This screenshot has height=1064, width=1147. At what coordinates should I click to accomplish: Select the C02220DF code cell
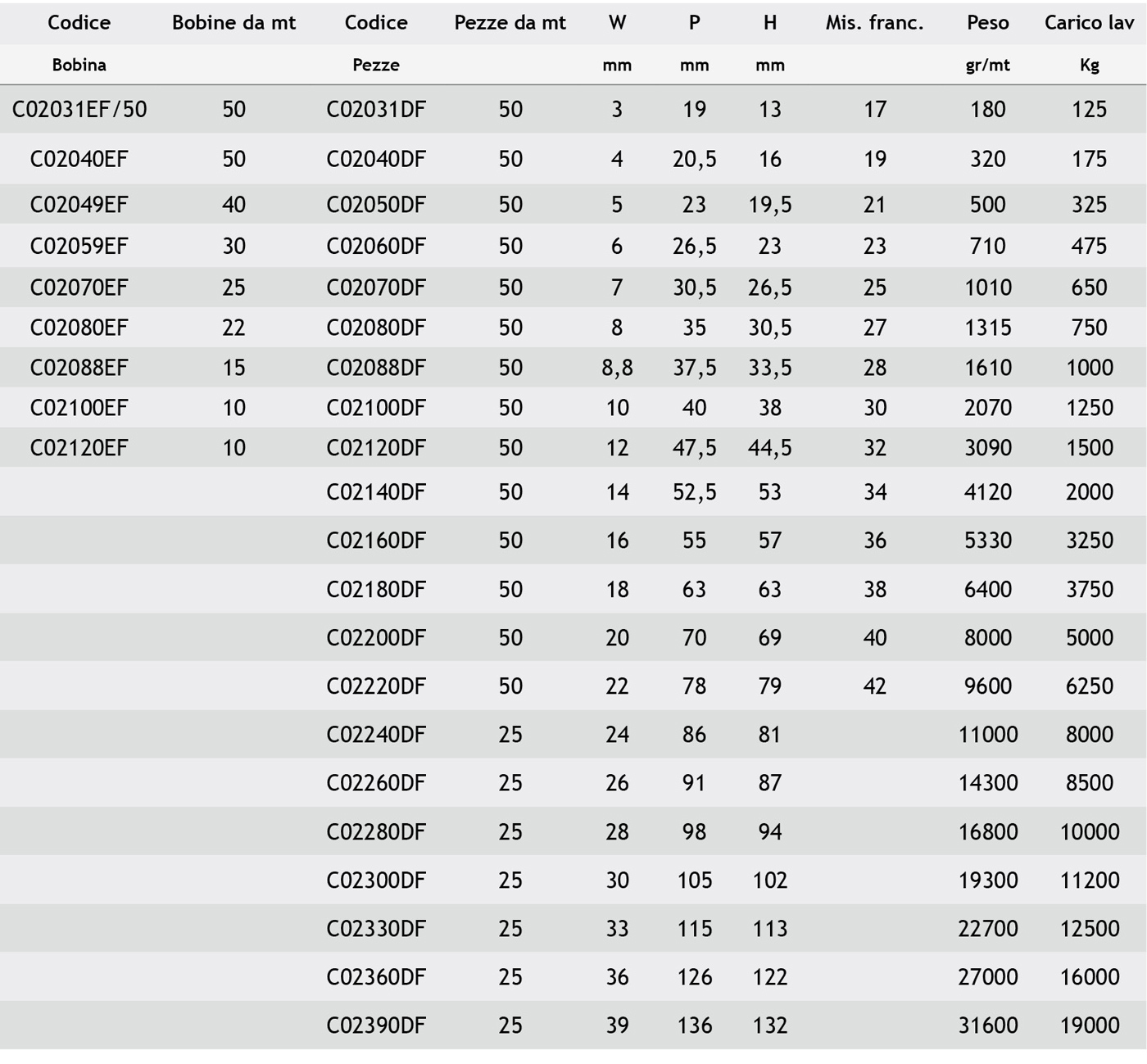(x=376, y=686)
